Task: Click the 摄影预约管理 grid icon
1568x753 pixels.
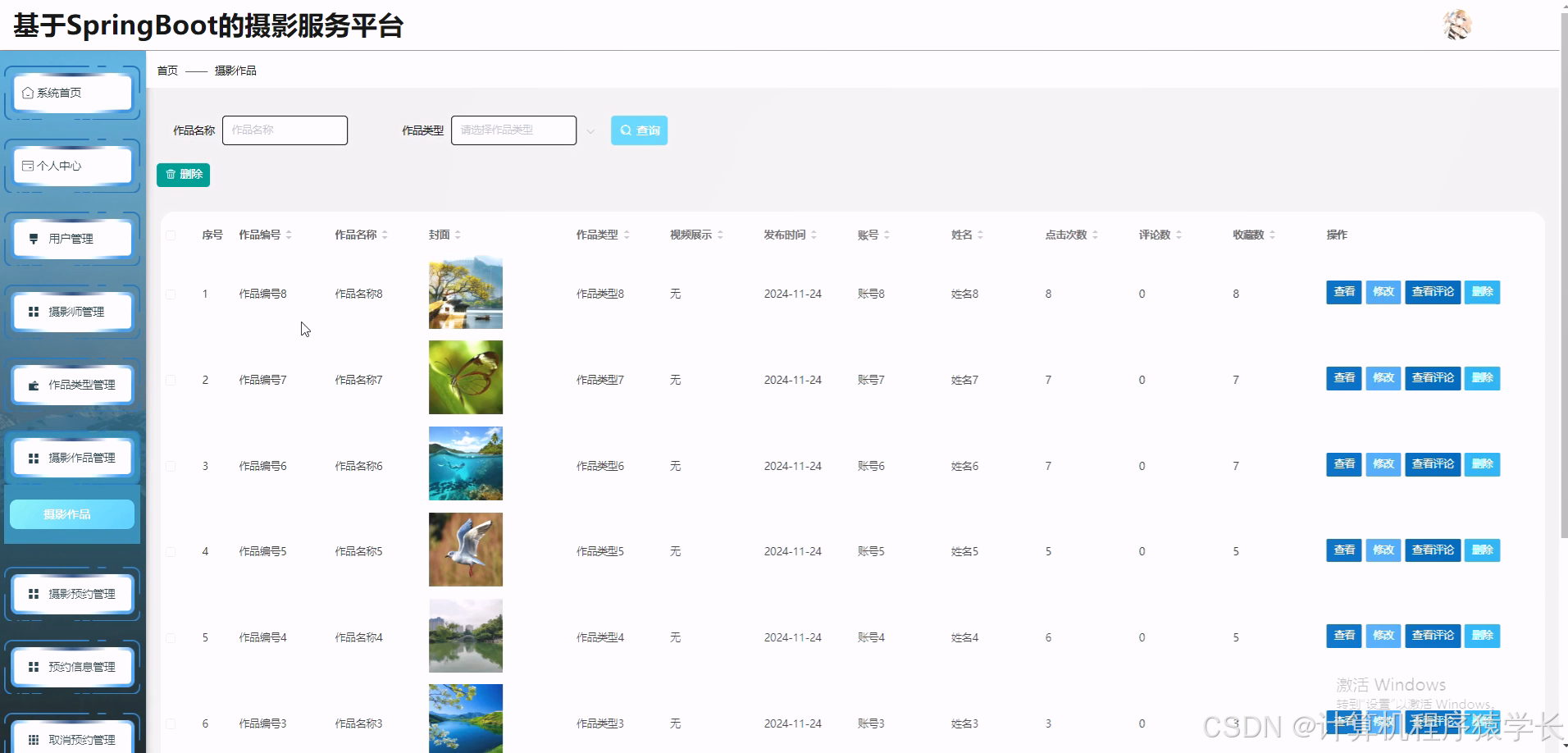Action: click(x=33, y=593)
